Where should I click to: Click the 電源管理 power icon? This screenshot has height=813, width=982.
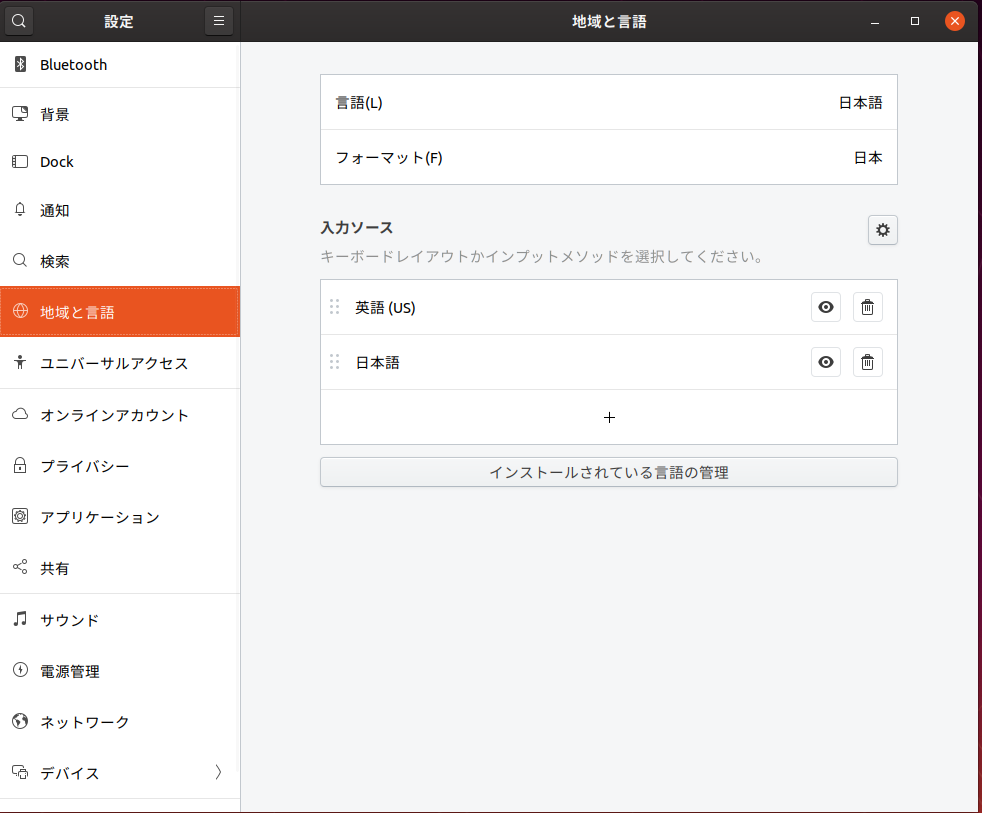[20, 670]
